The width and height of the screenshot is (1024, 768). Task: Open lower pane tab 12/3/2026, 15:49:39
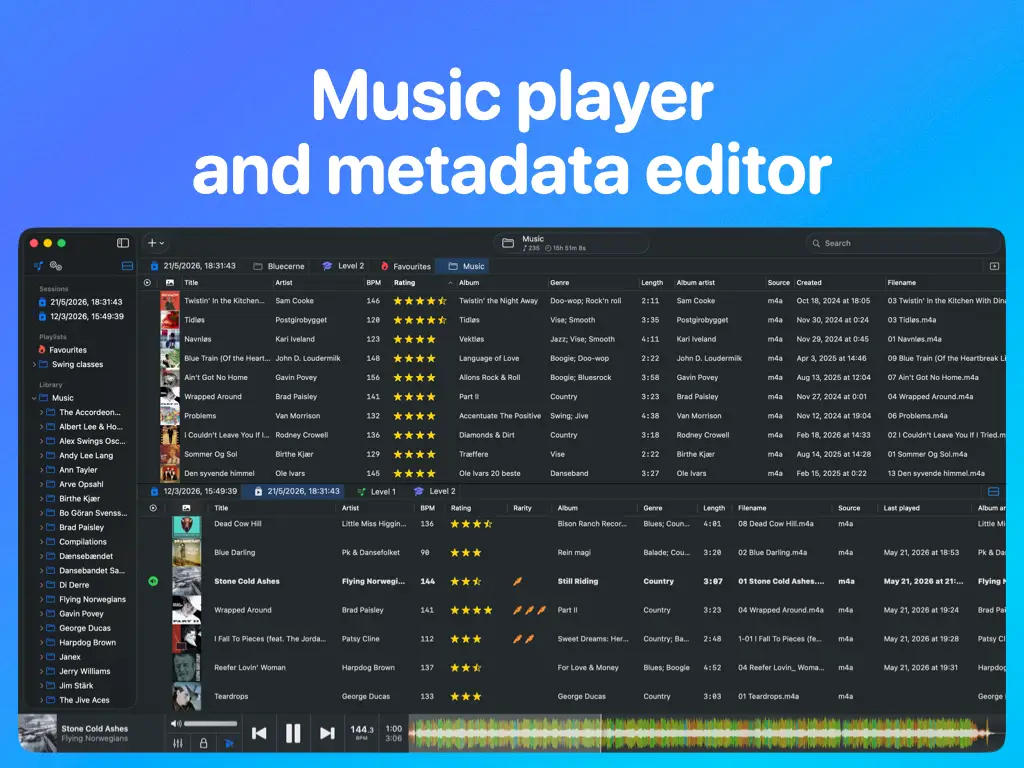[193, 491]
